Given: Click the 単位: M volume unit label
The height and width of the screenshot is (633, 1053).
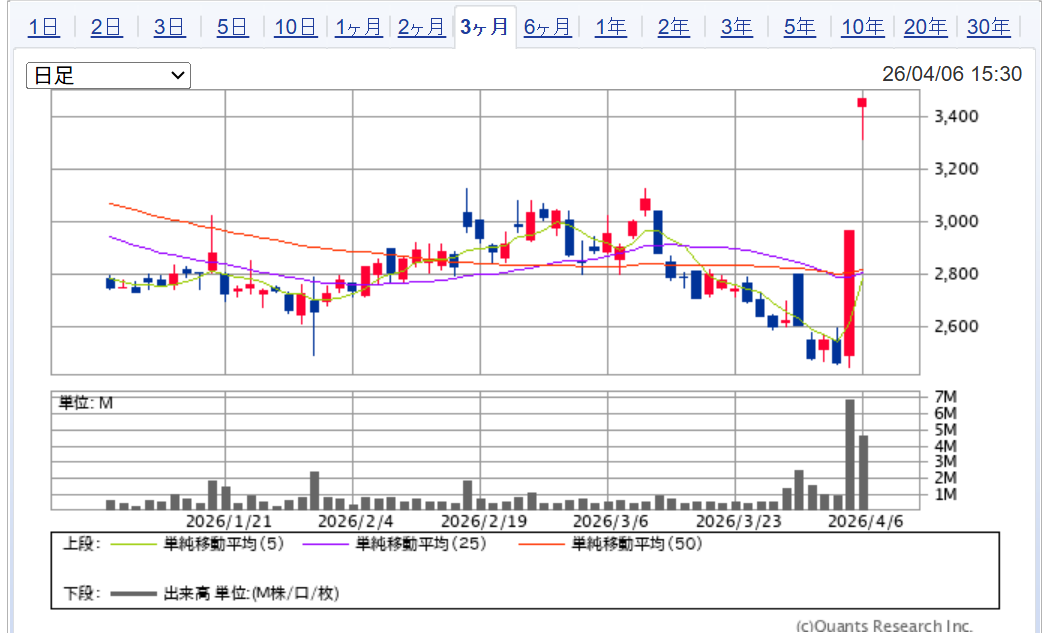Looking at the screenshot, I should [86, 403].
